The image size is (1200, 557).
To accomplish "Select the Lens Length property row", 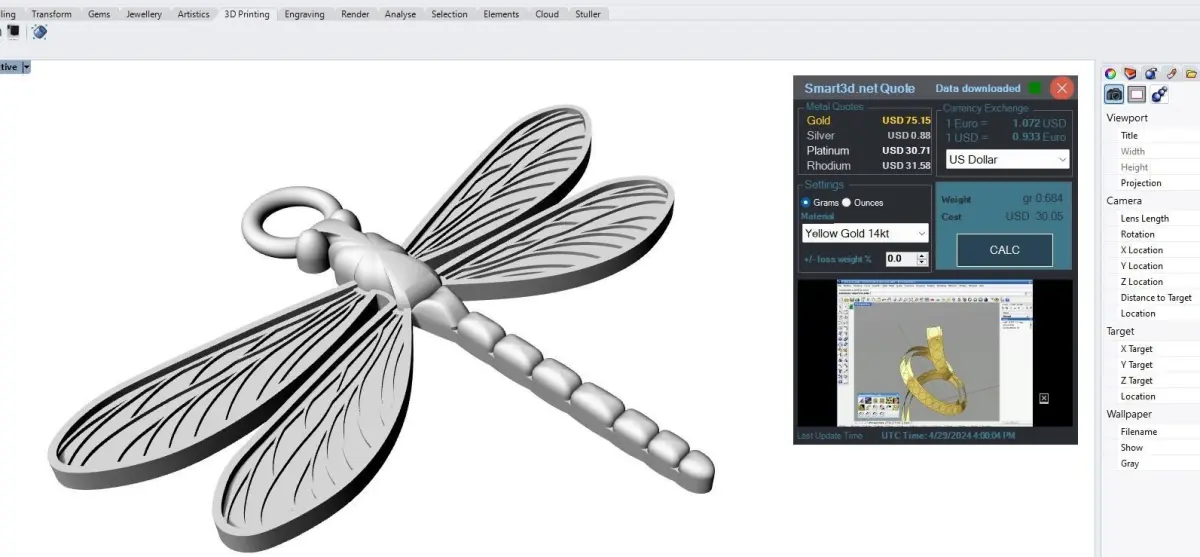I will click(1151, 218).
